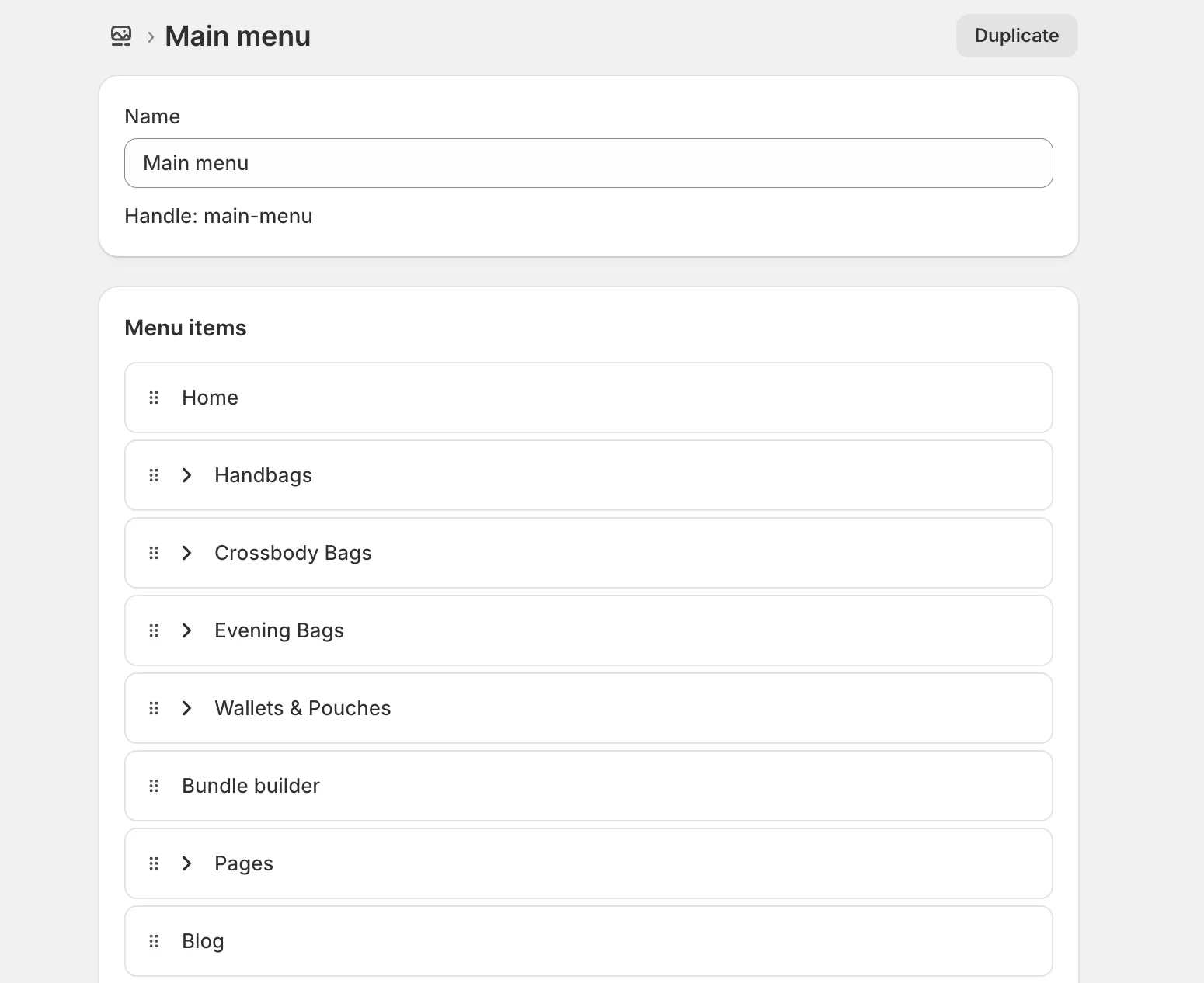The height and width of the screenshot is (983, 1204).
Task: Click the drag handle next to Blog
Action: pos(153,941)
